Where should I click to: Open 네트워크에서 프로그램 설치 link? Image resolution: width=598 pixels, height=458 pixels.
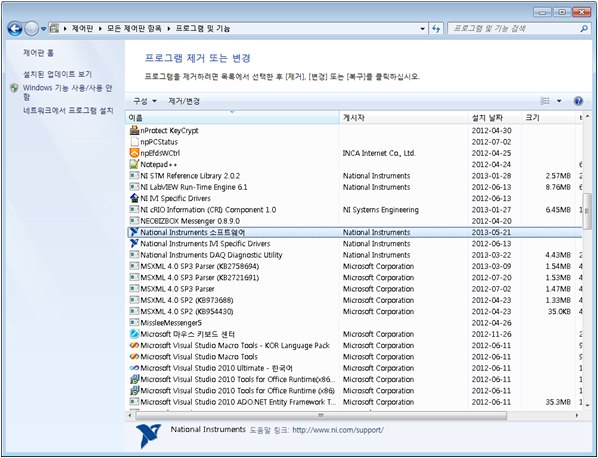[x=68, y=111]
